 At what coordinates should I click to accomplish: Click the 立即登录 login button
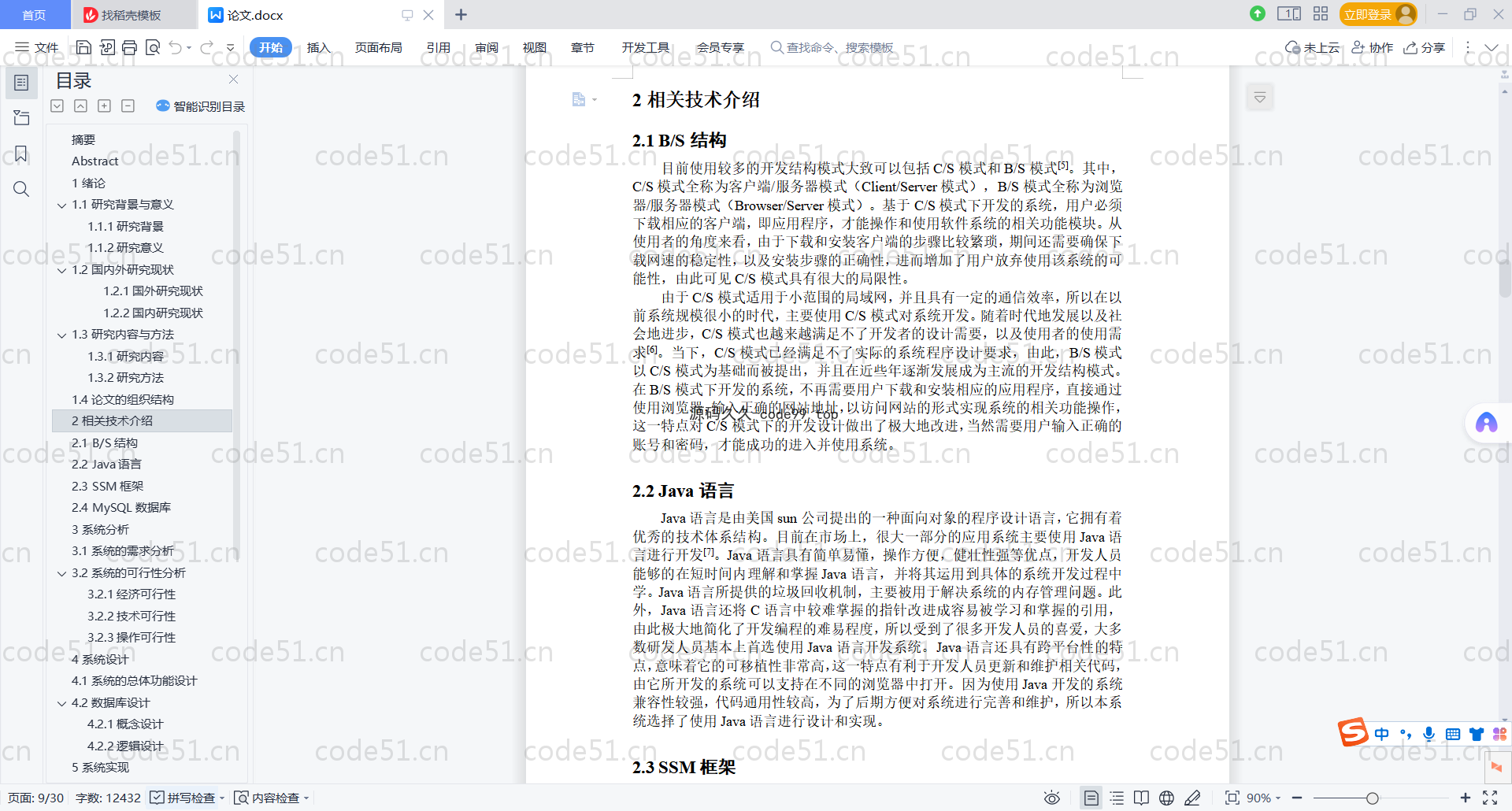click(1378, 14)
